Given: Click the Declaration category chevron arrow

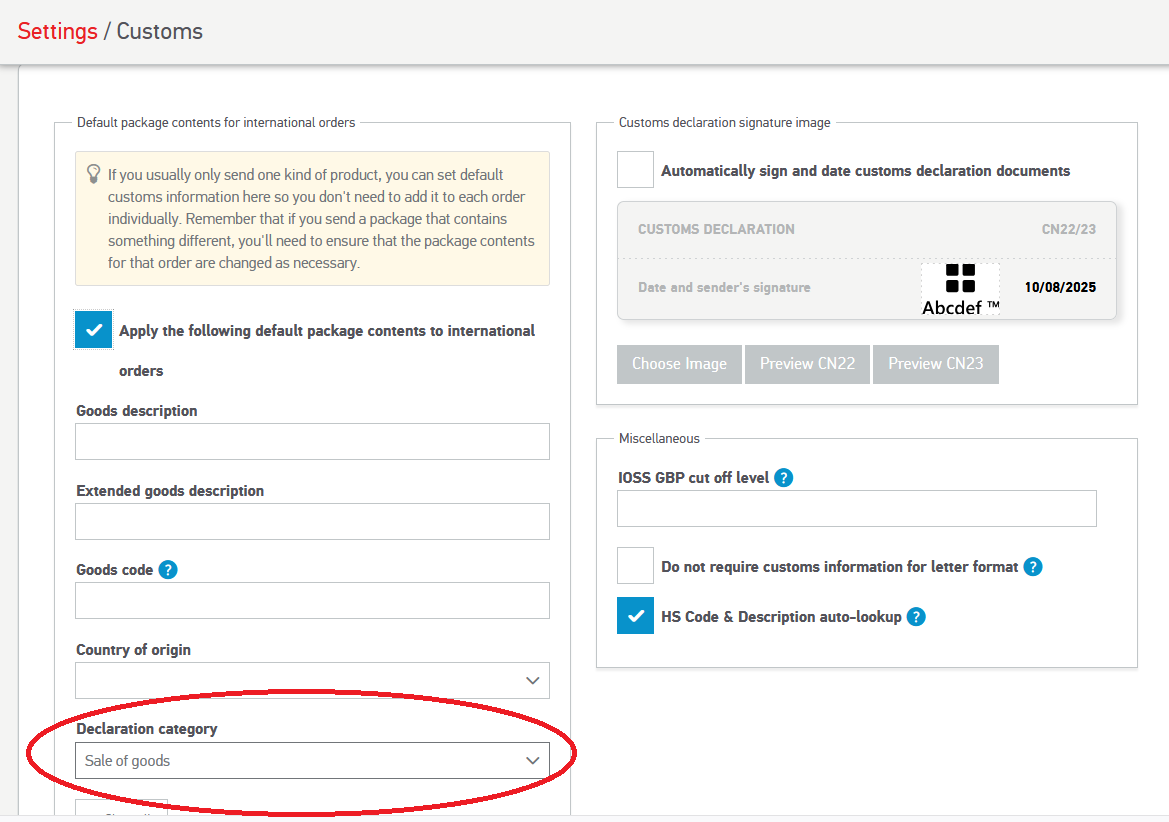Looking at the screenshot, I should click(533, 761).
